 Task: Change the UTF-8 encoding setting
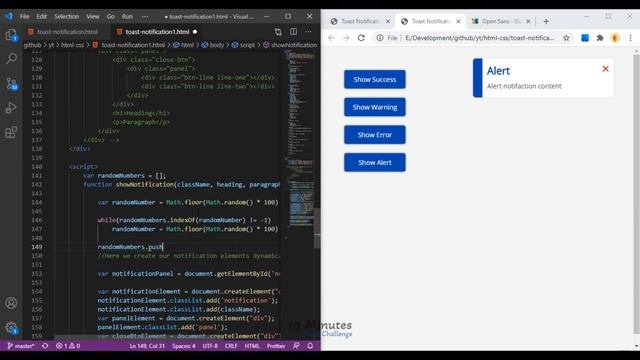pos(210,346)
